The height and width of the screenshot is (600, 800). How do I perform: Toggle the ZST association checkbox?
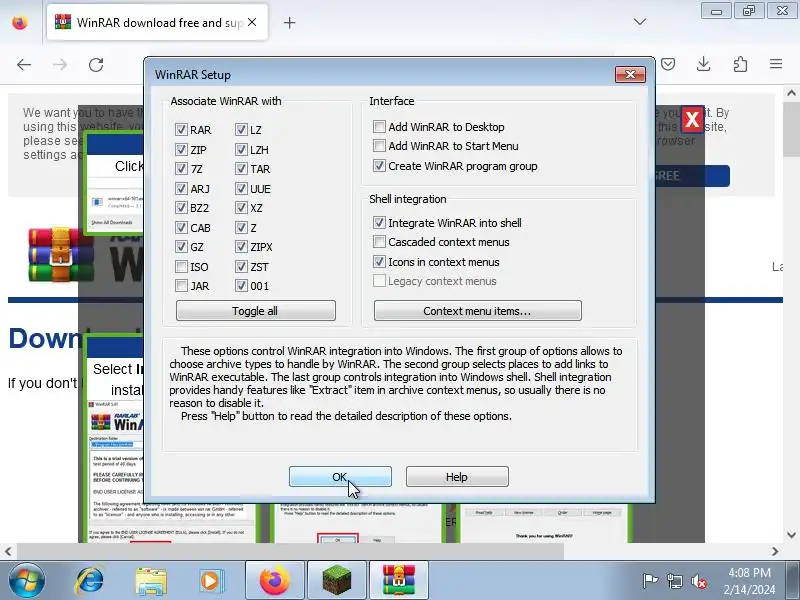point(241,267)
